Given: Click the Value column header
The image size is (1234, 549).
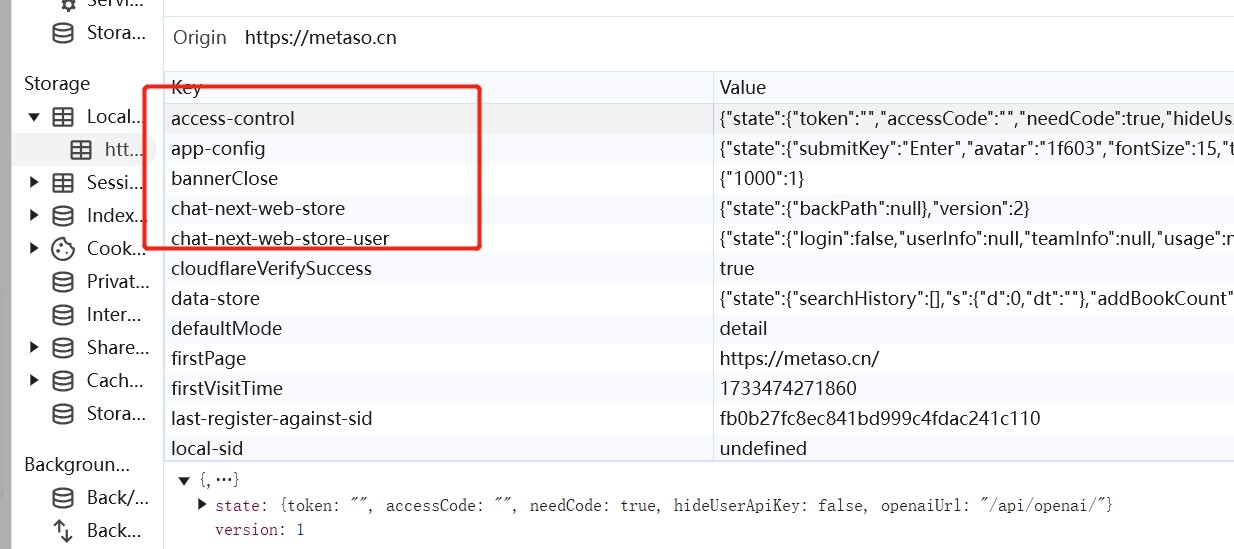Looking at the screenshot, I should pyautogui.click(x=974, y=88).
